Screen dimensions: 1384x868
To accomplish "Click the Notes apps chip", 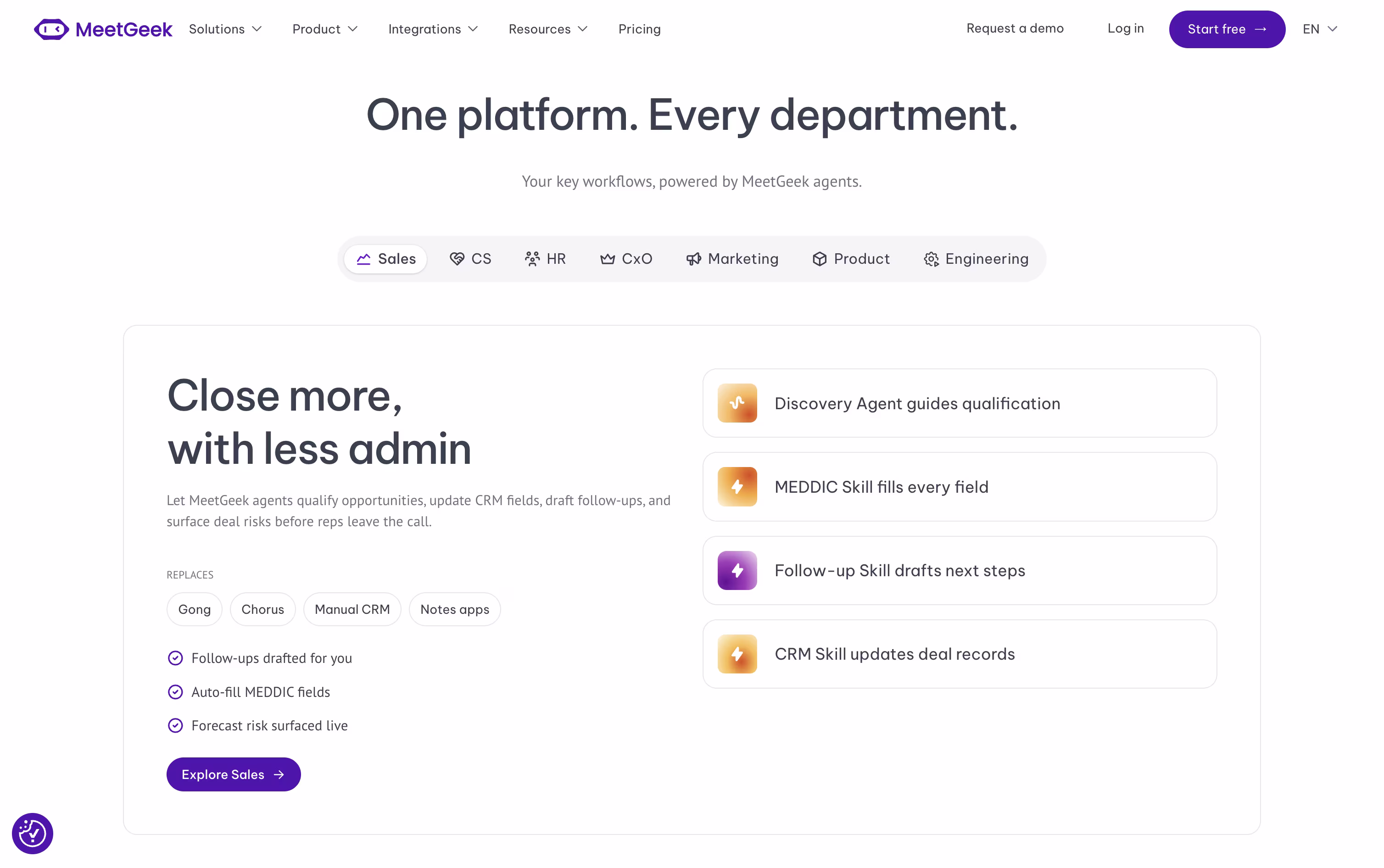I will [x=455, y=609].
